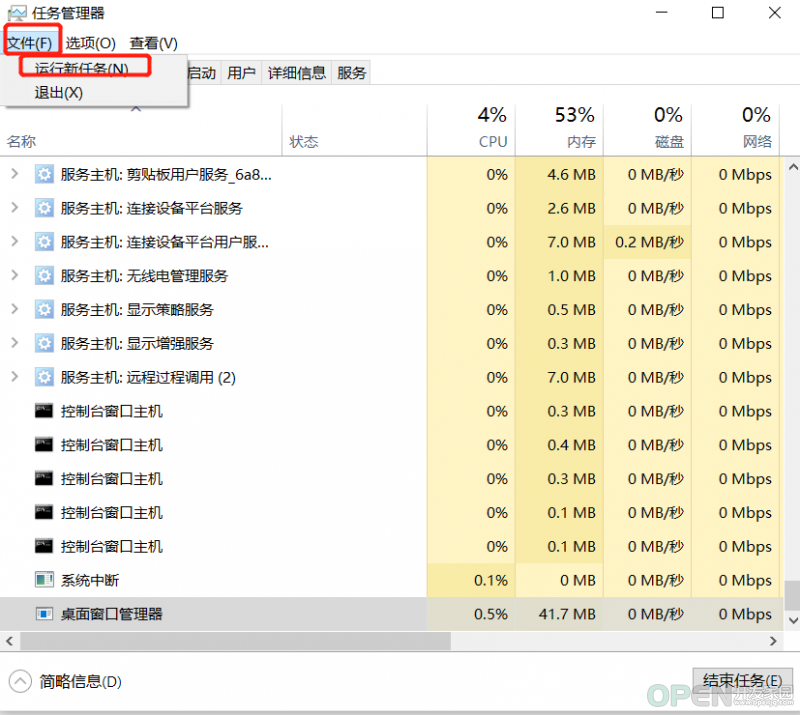Image resolution: width=800 pixels, height=715 pixels.
Task: Click gear icon of 远程过程调用 row
Action: (x=44, y=378)
